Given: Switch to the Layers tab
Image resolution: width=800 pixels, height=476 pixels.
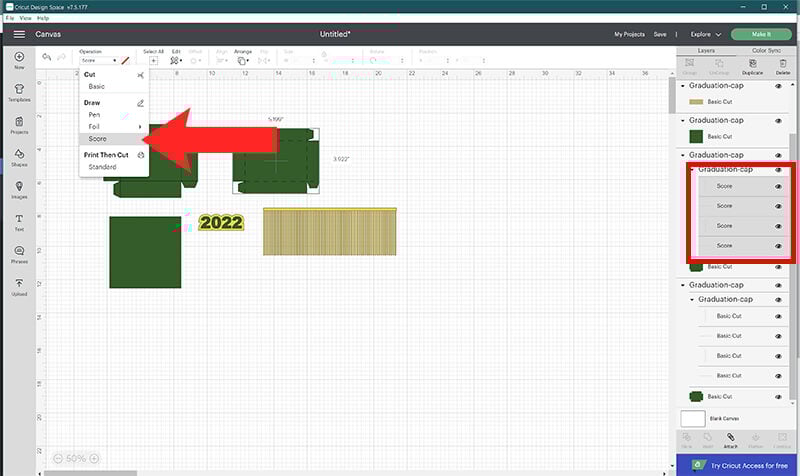Looking at the screenshot, I should [706, 51].
